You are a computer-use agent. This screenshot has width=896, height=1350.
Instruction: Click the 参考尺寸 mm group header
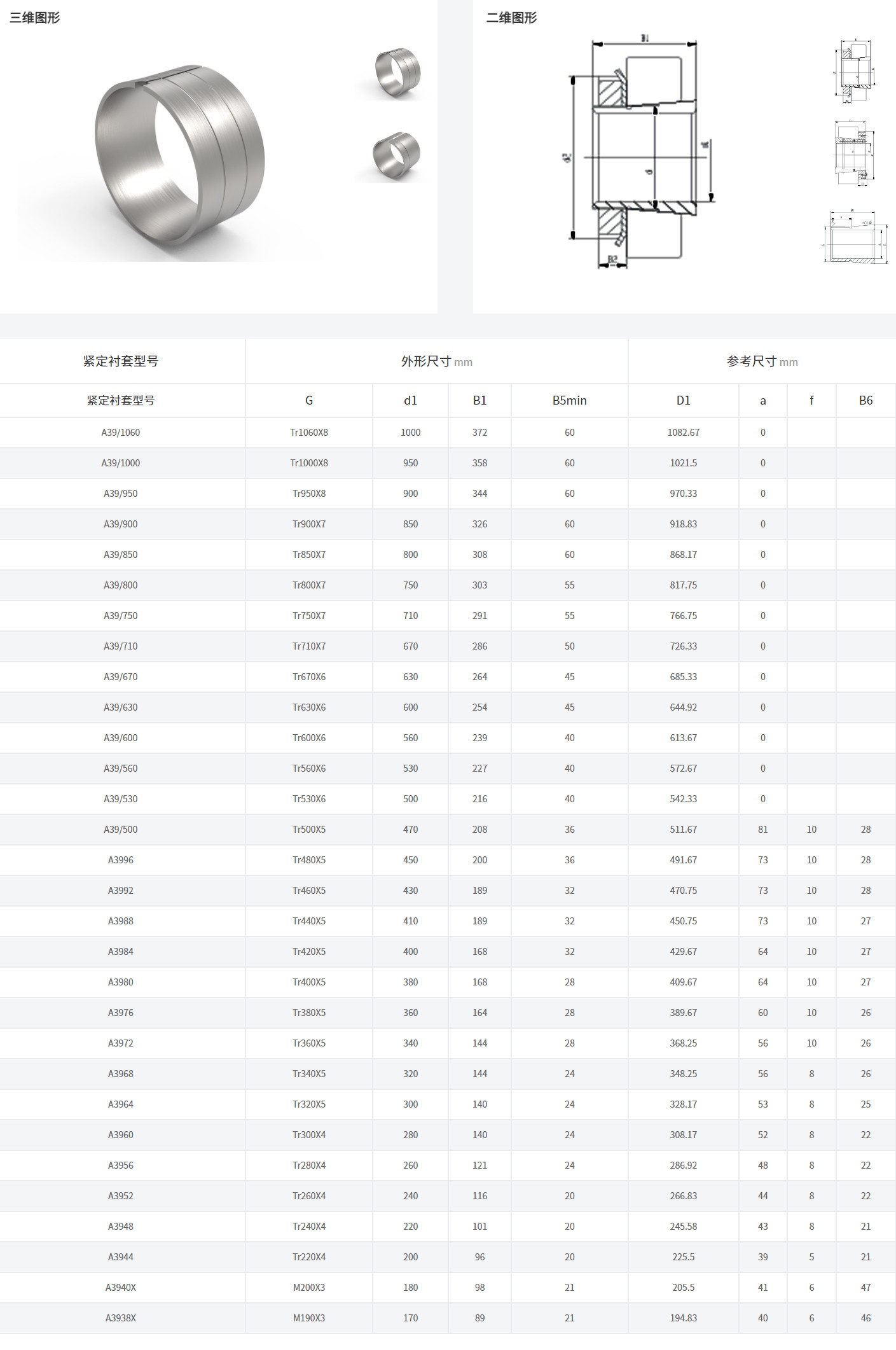pos(762,361)
